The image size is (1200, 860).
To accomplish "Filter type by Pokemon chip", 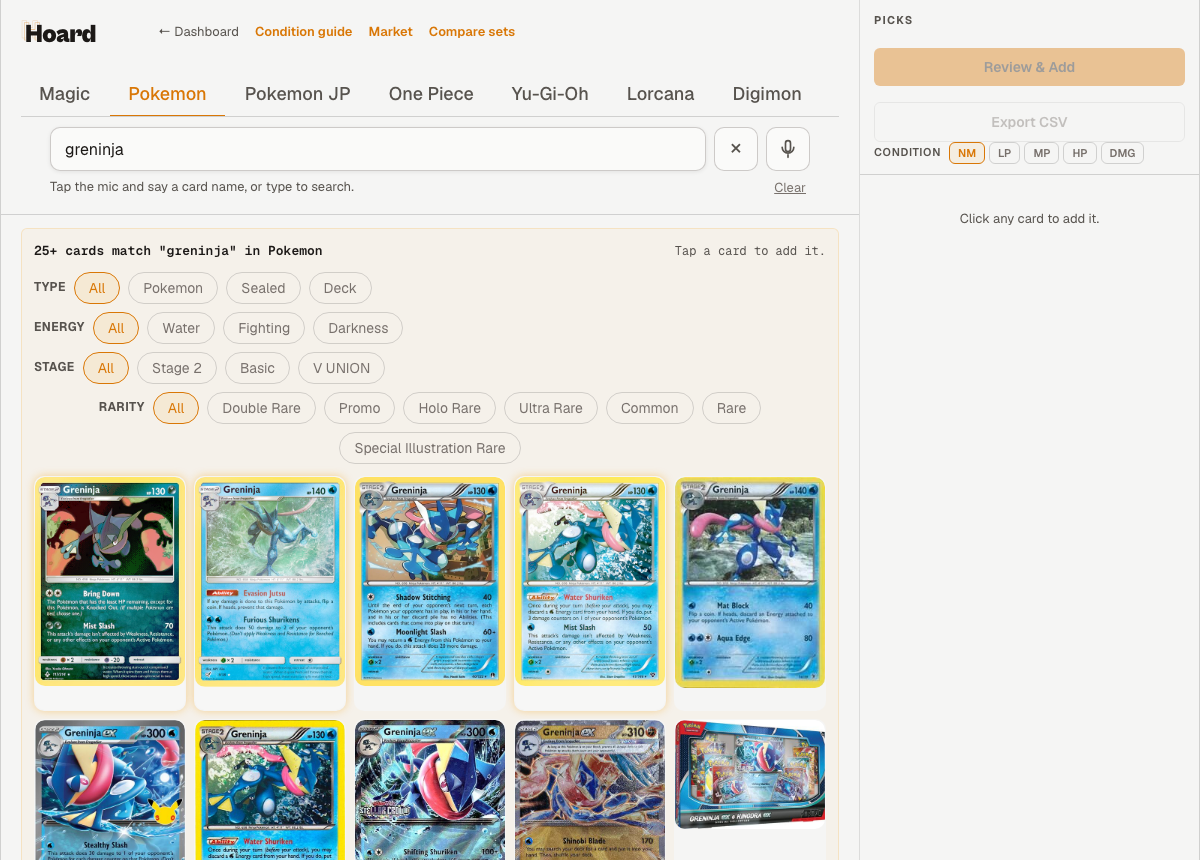I will point(173,288).
